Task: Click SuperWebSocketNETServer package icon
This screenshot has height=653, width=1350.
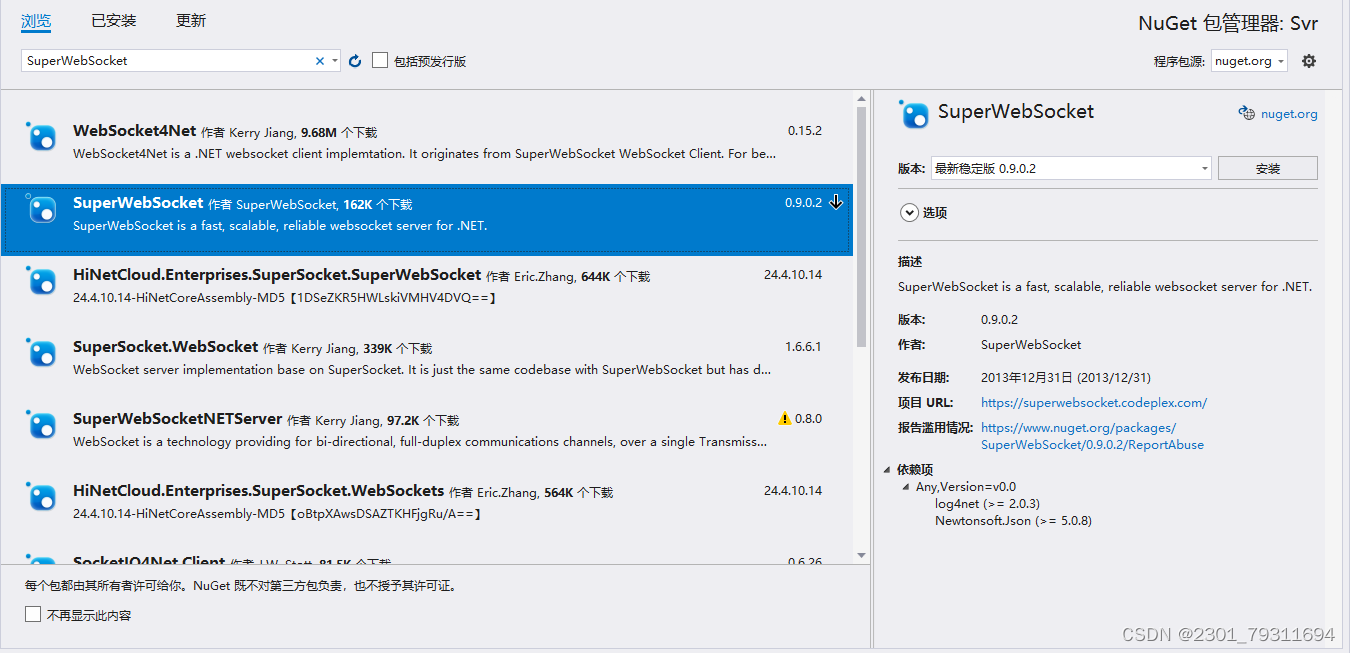Action: click(42, 425)
